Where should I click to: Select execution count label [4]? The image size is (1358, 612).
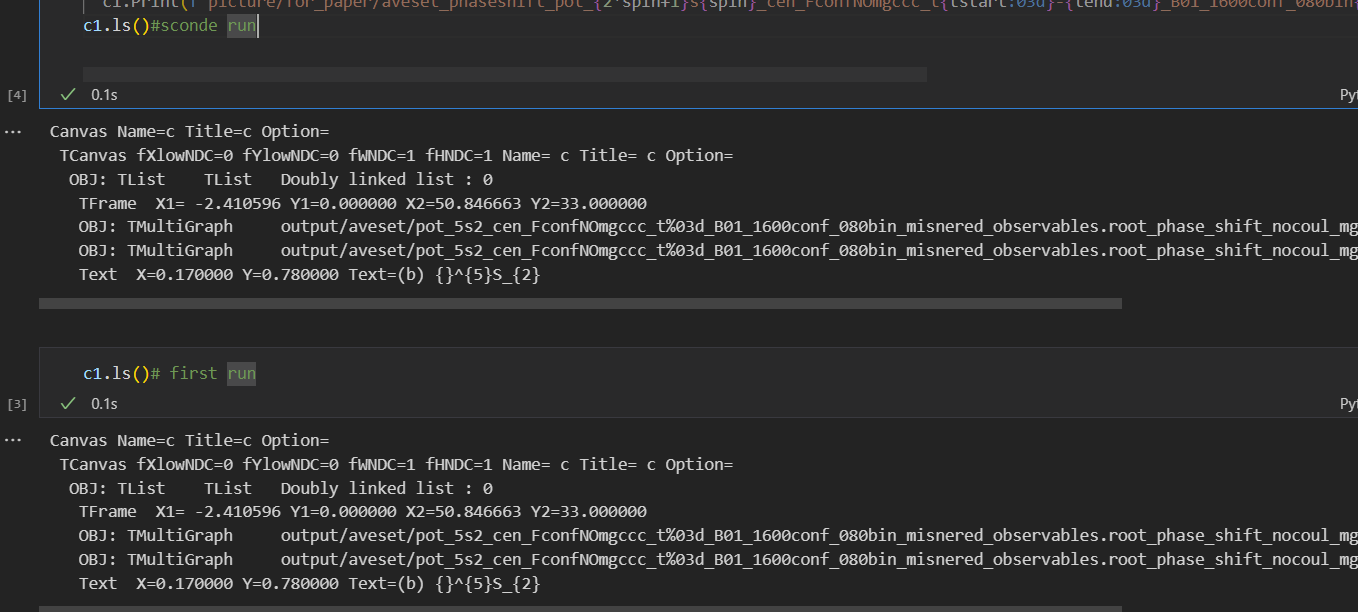tap(17, 95)
